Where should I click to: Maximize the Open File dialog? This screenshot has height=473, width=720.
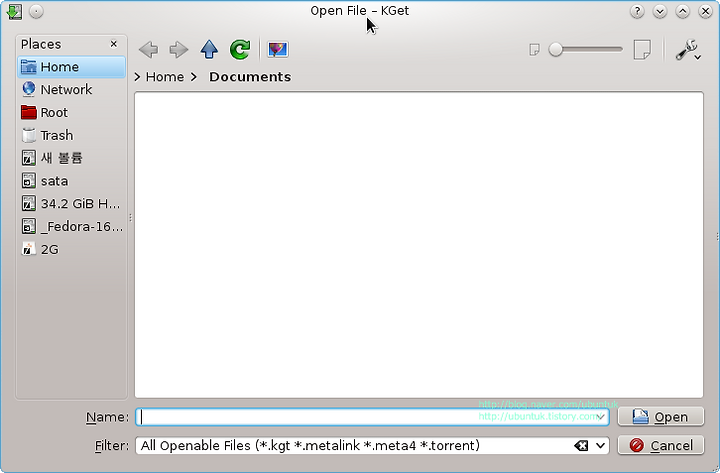point(683,11)
